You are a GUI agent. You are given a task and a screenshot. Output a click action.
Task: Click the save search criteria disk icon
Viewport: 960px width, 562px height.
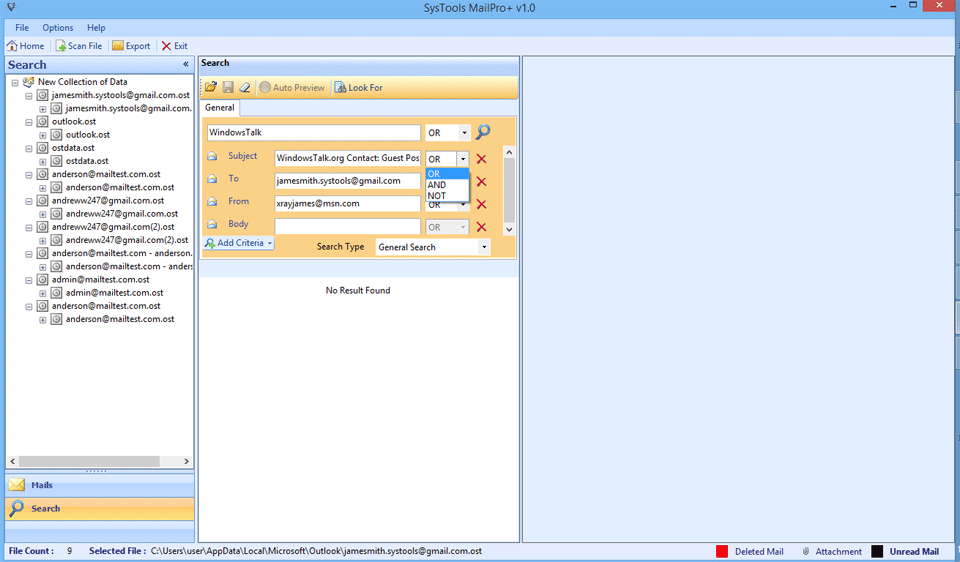(x=228, y=88)
